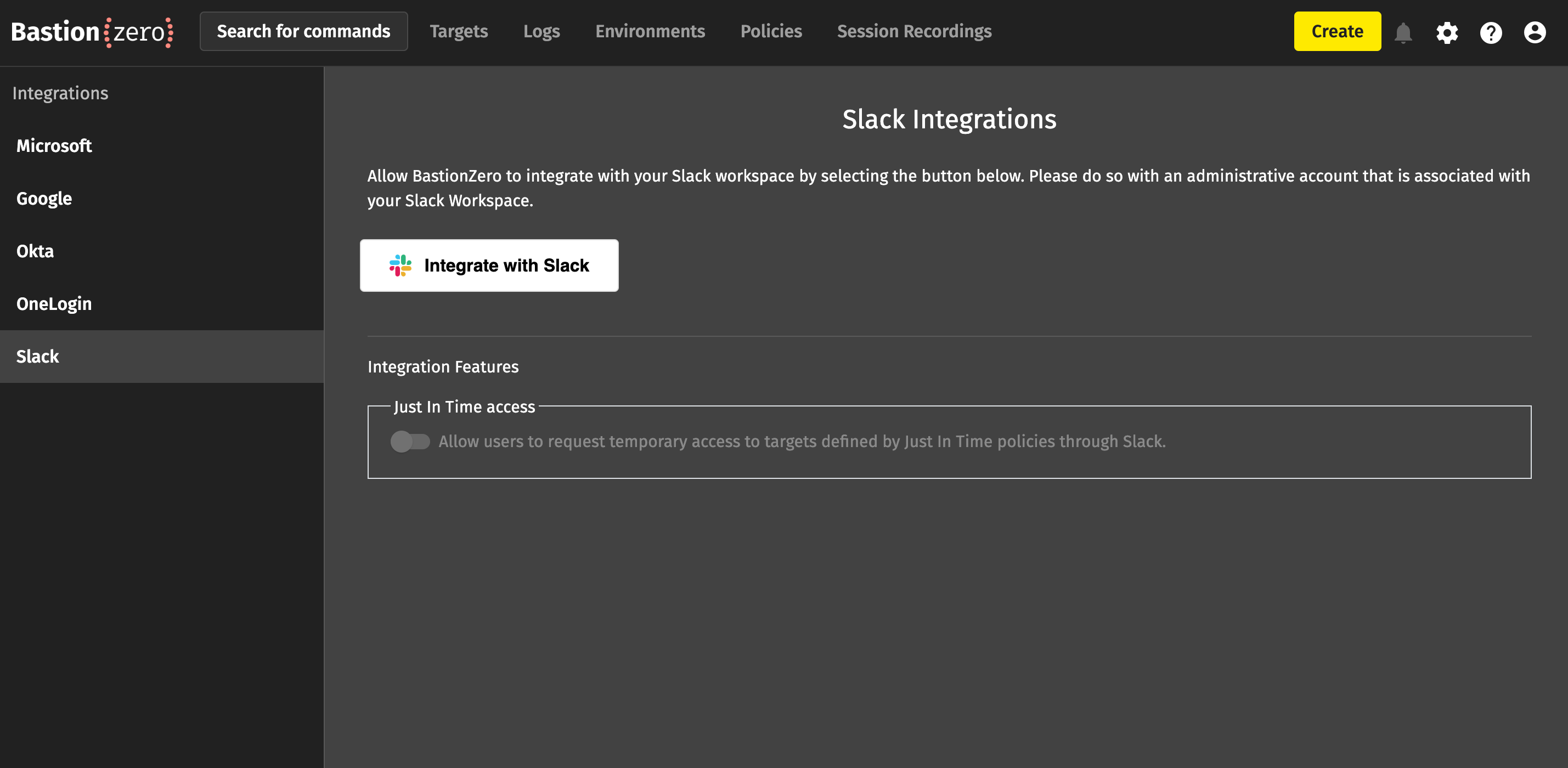Select Microsoft in the Integrations sidebar

(54, 146)
